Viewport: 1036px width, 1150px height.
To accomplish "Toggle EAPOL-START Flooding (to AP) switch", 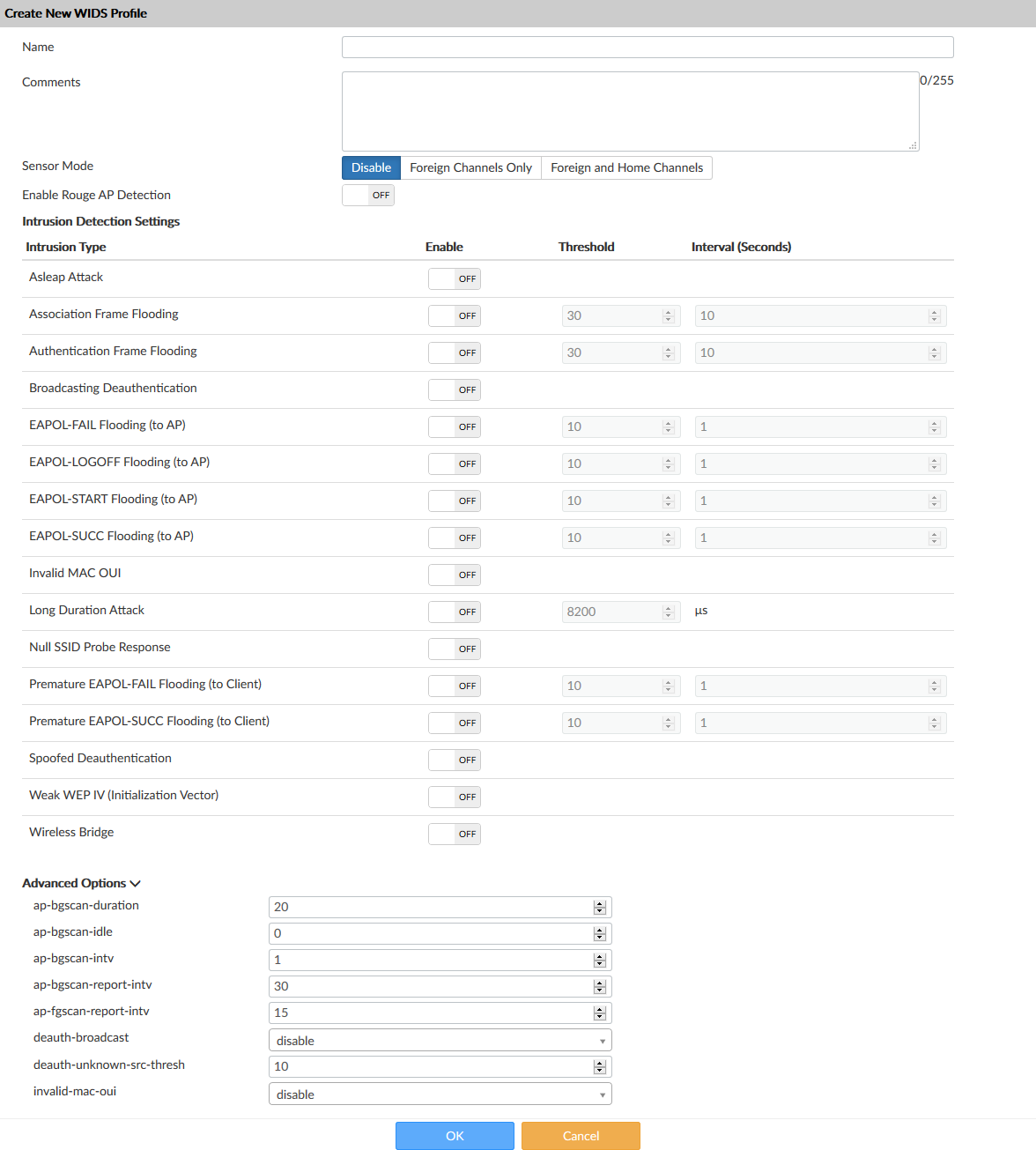I will coord(455,501).
